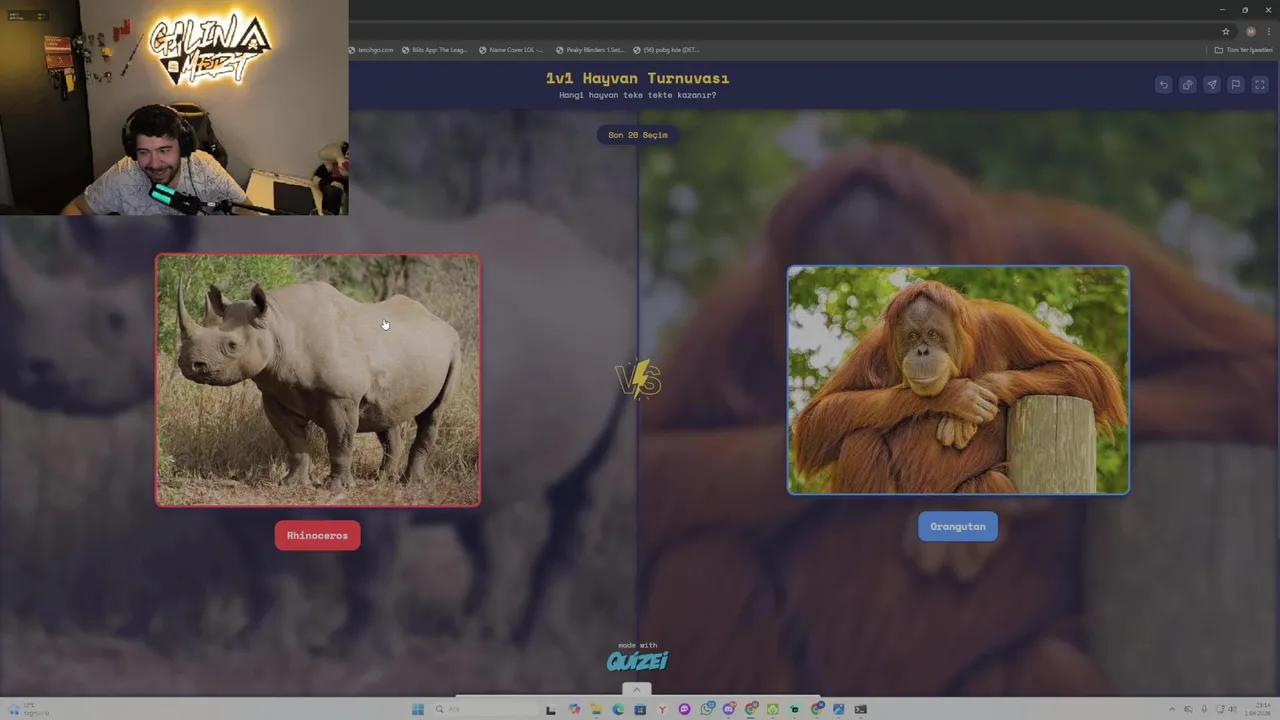Open the pubg bookmark
The image size is (1280, 720).
coord(667,49)
